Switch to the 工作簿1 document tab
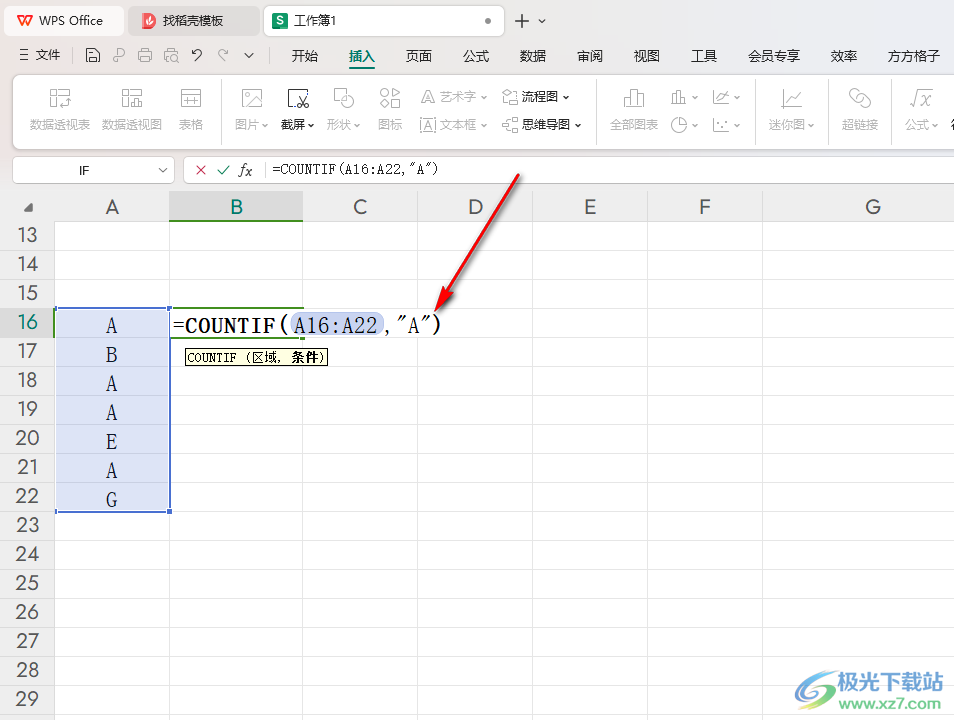The width and height of the screenshot is (954, 720). [383, 21]
